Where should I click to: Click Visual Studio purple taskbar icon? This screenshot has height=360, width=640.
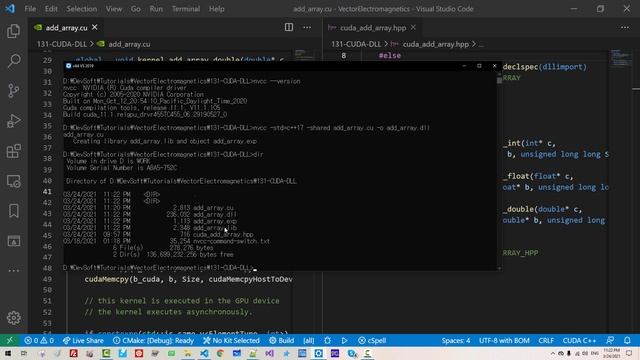[269, 353]
